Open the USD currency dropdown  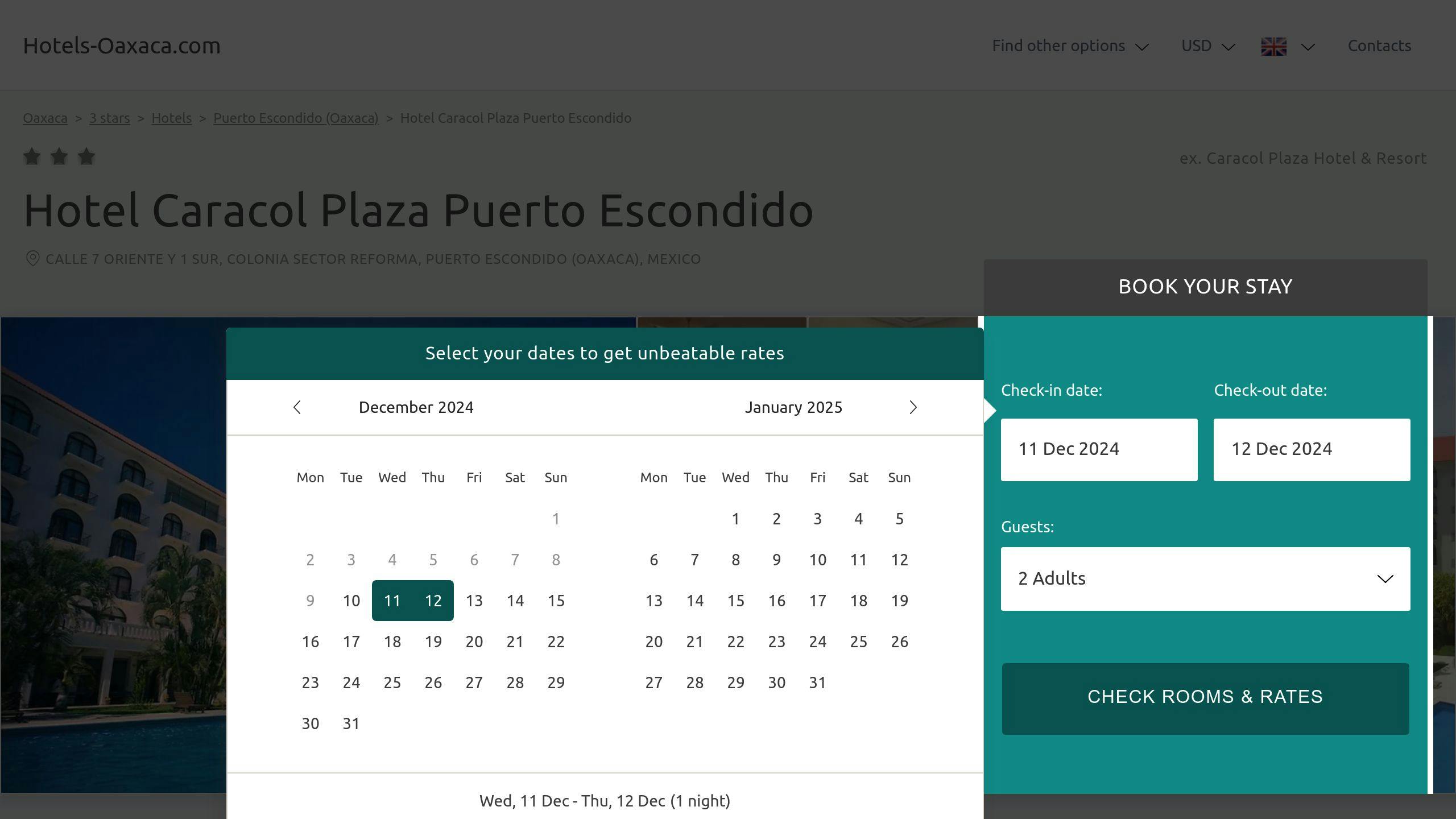(x=1208, y=45)
